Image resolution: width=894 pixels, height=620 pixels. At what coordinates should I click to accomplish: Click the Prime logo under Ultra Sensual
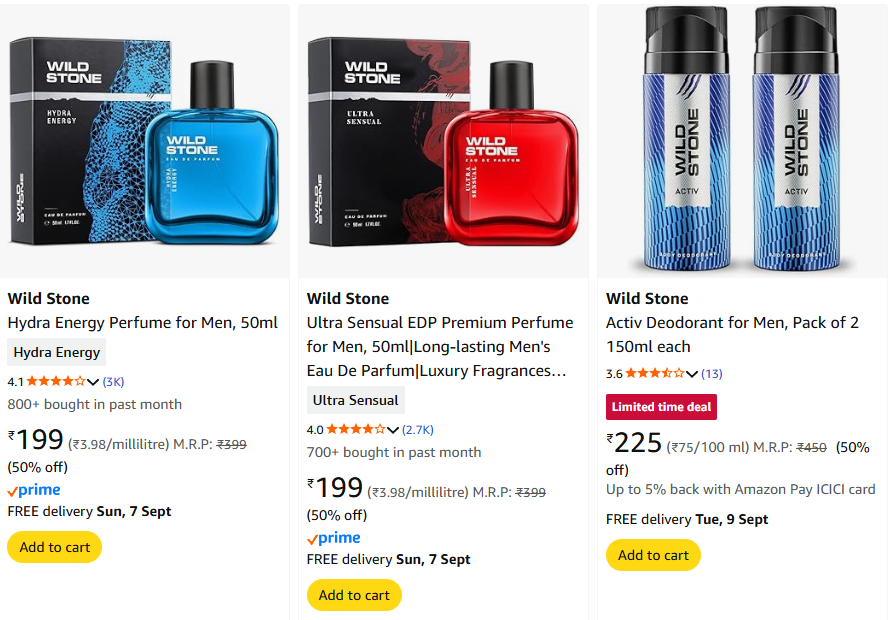pyautogui.click(x=333, y=538)
